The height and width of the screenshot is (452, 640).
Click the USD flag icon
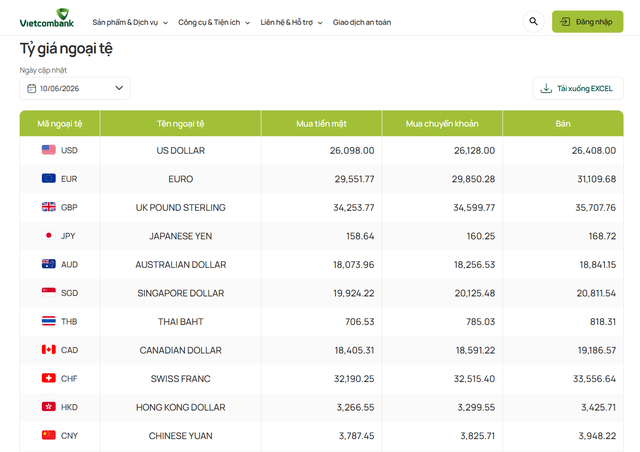49,150
